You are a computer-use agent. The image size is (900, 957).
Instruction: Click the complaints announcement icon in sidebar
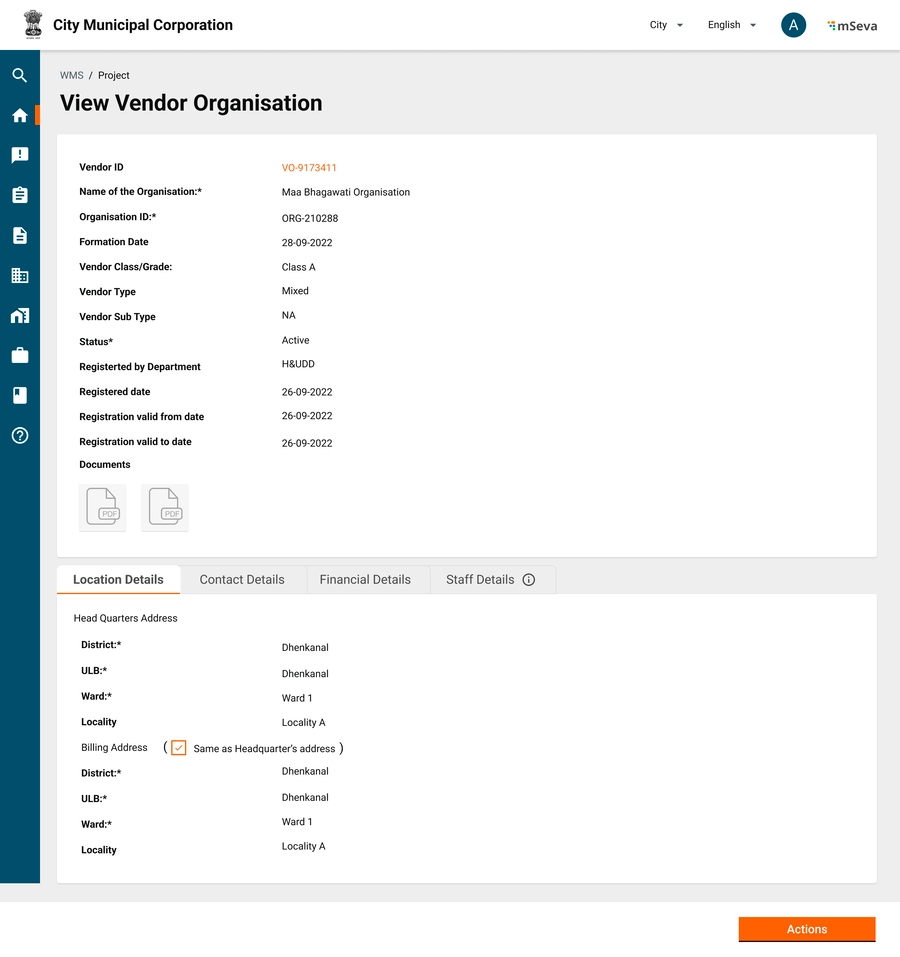coord(19,155)
